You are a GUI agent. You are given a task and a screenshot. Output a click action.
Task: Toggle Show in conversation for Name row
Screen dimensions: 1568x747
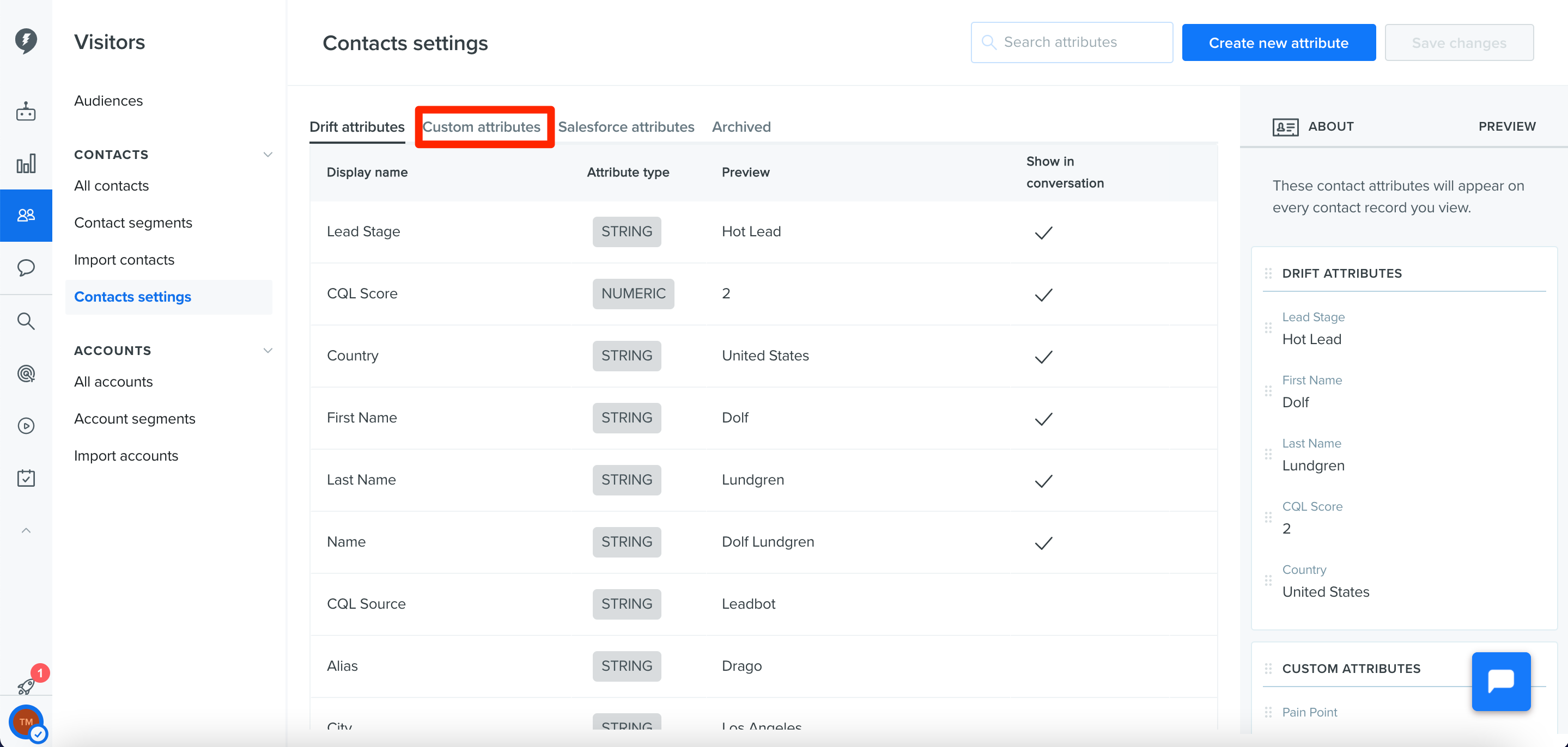(1043, 543)
